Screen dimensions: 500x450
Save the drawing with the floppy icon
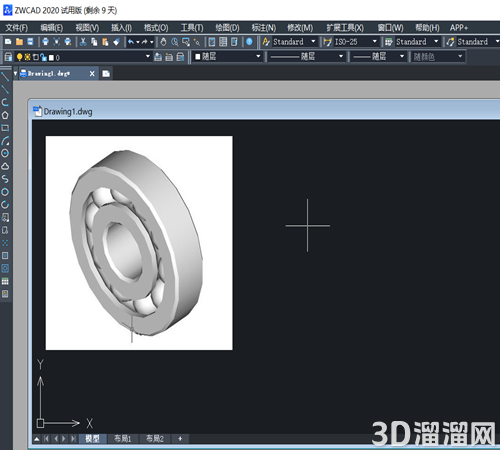point(30,42)
